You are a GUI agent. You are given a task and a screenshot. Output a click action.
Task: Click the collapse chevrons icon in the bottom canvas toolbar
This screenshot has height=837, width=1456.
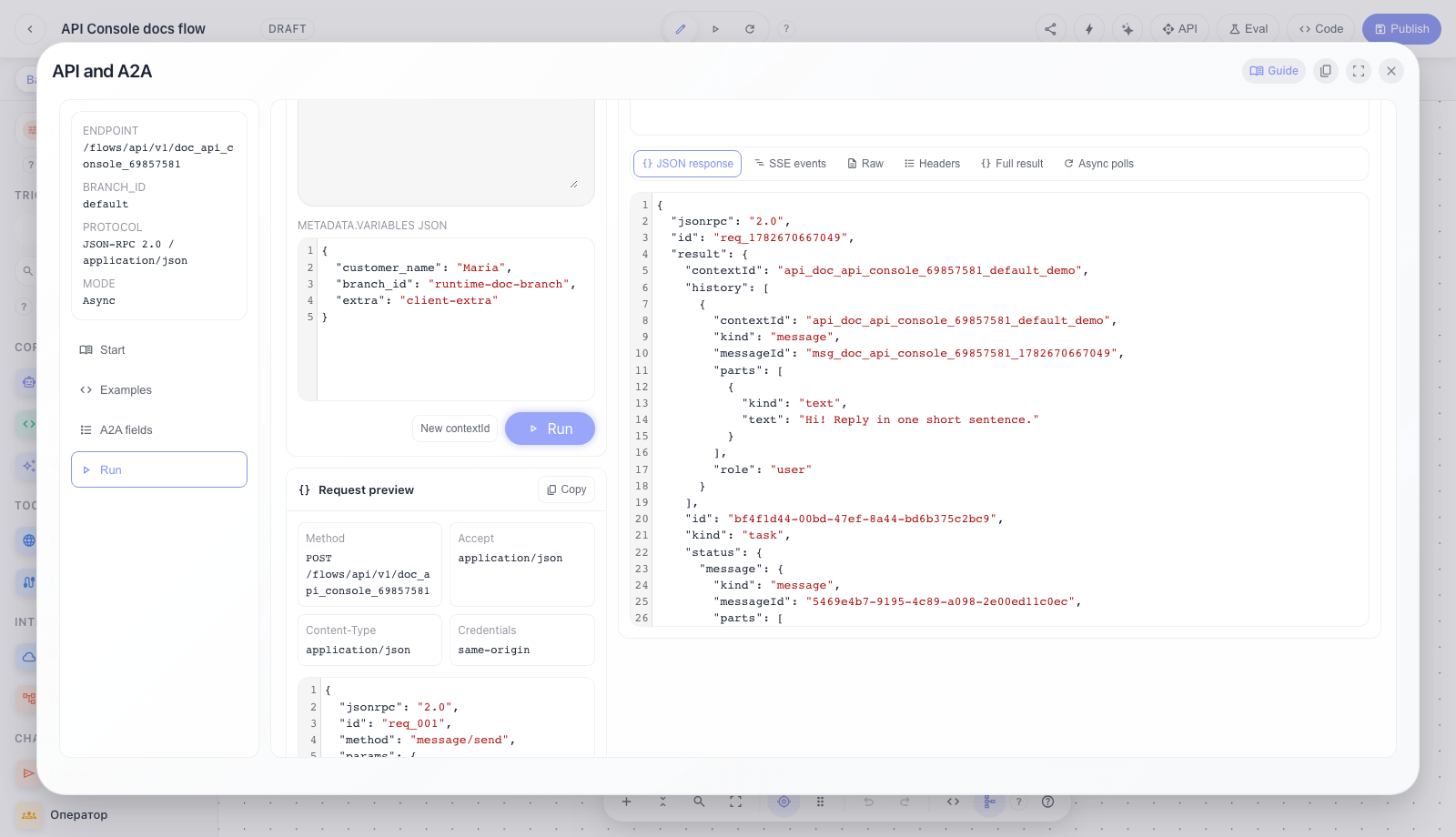662,802
